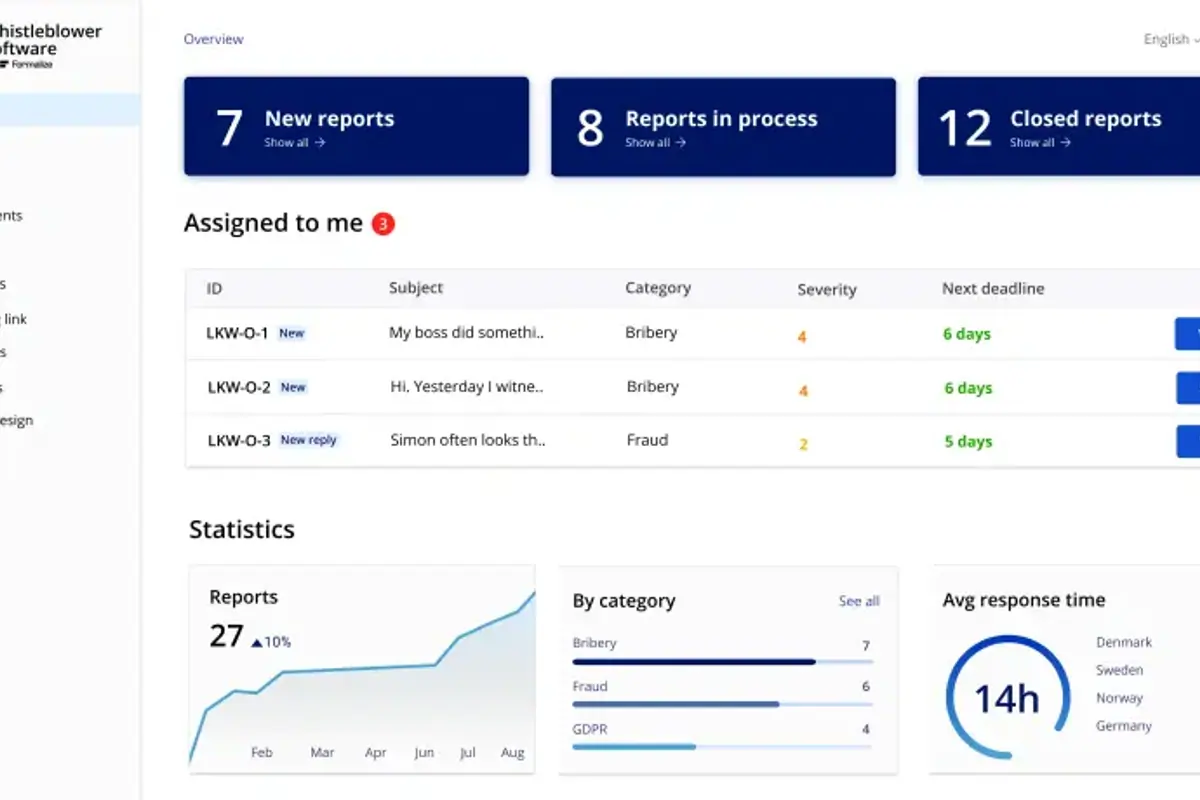The height and width of the screenshot is (800, 1200).
Task: Click the blue button in LKW-O-1 row
Action: (1187, 334)
